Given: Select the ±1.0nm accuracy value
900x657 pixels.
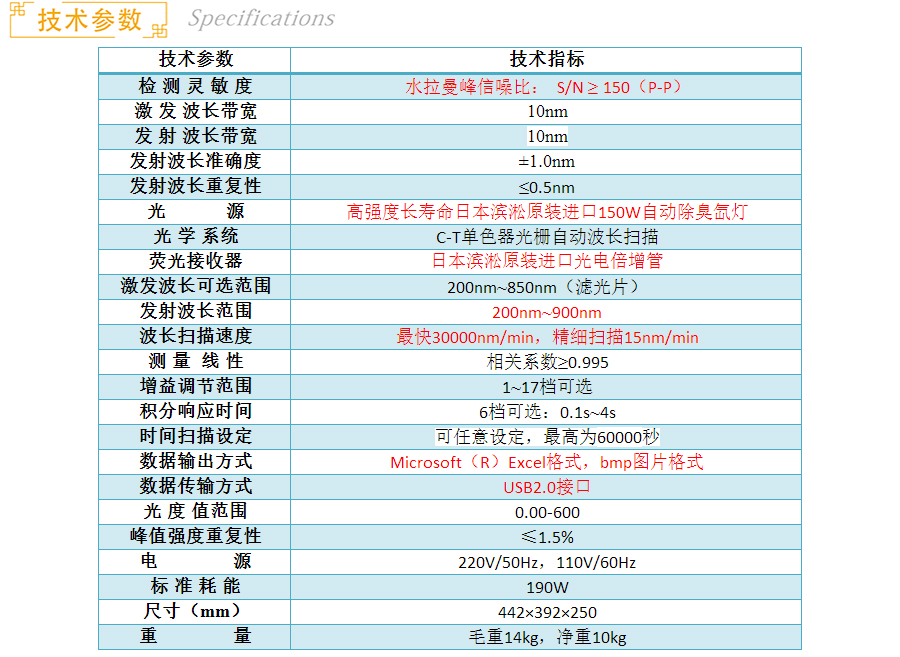Looking at the screenshot, I should point(546,161).
